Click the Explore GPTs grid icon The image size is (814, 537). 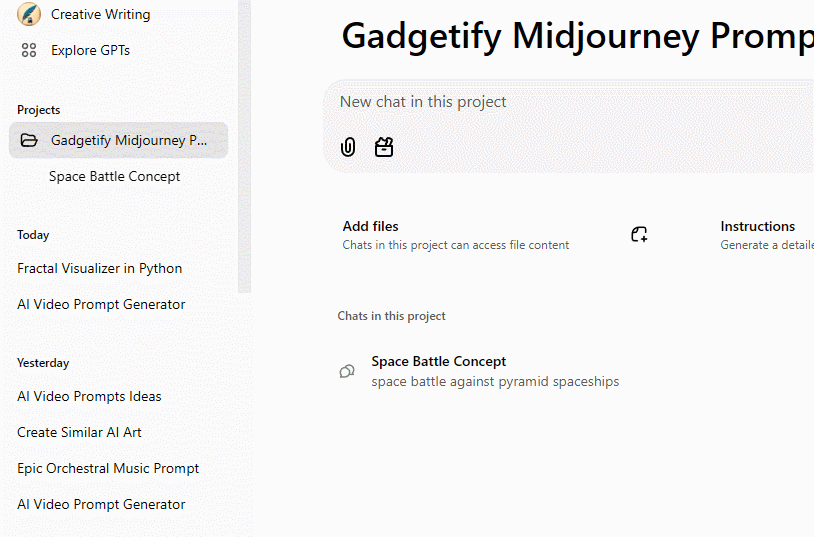click(29, 50)
